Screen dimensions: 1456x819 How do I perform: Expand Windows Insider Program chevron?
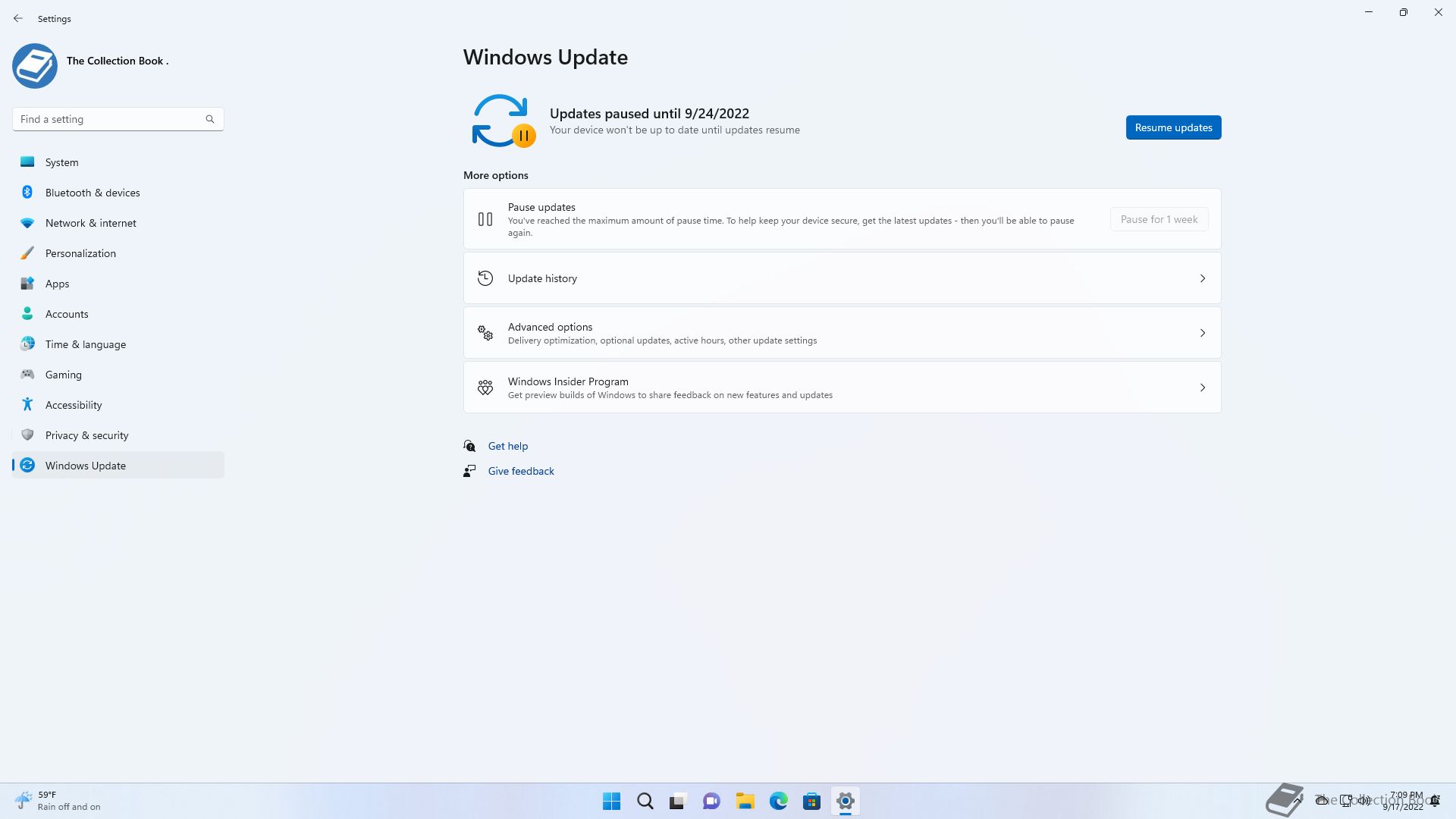(1203, 388)
